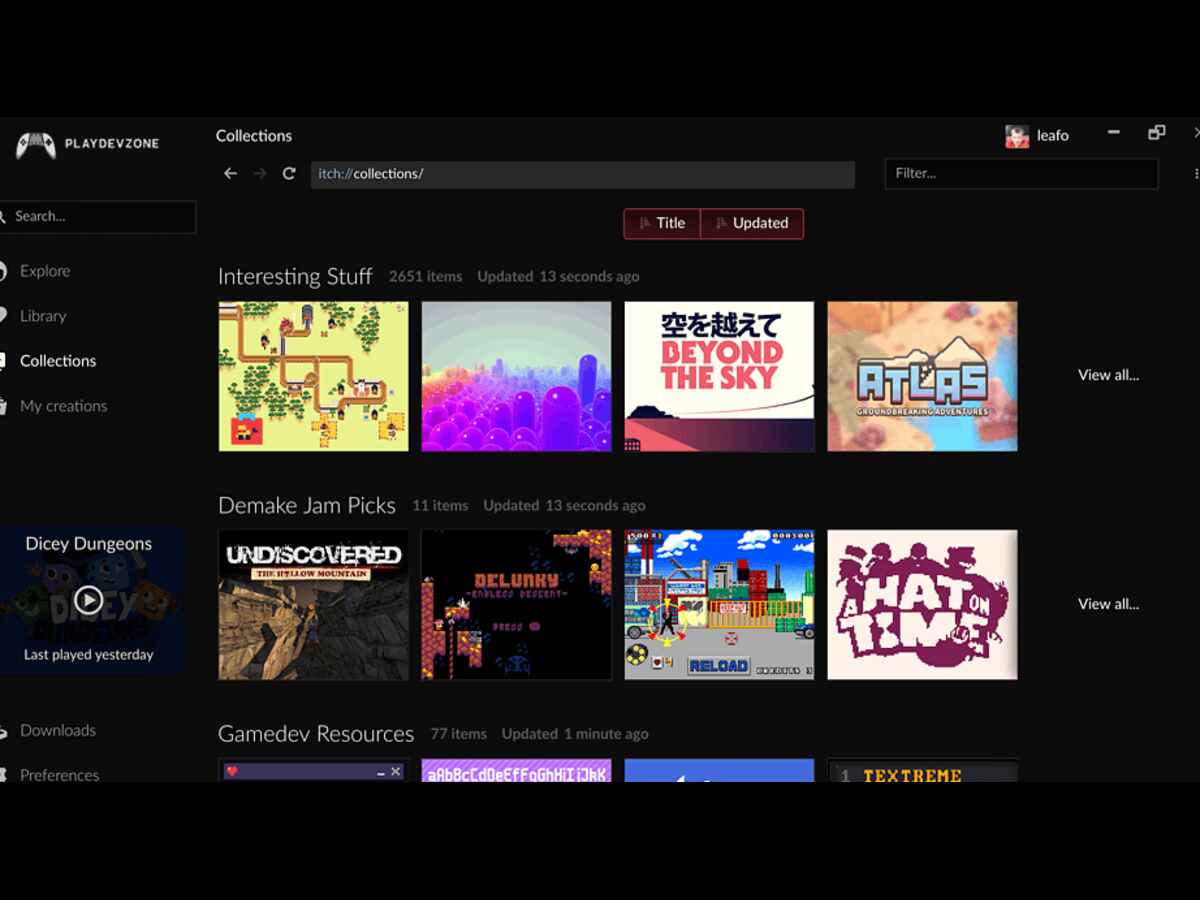Image resolution: width=1200 pixels, height=900 pixels.
Task: Open My creations in the sidebar
Action: tap(63, 406)
